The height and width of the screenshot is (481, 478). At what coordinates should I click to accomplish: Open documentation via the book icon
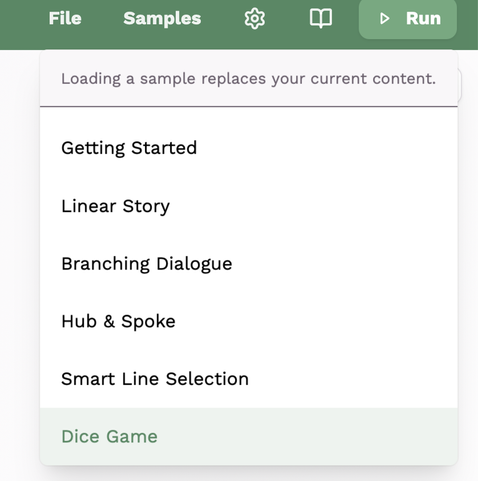click(321, 18)
